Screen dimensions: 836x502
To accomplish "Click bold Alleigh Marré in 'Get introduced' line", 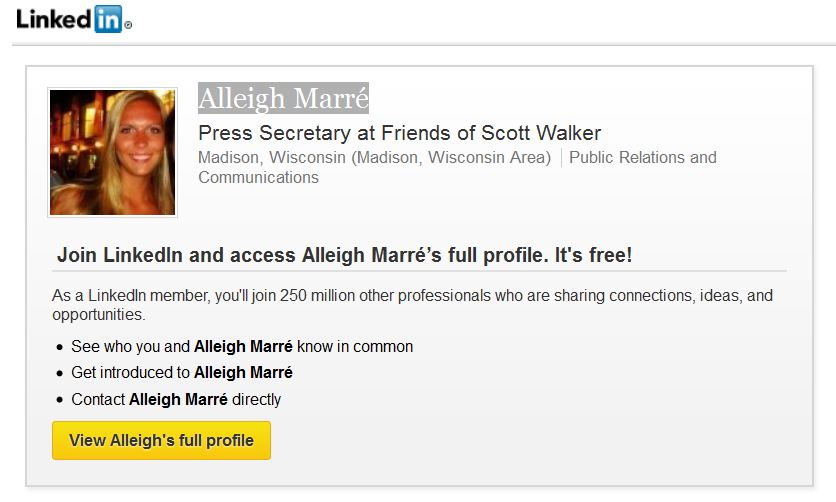I will [x=243, y=373].
